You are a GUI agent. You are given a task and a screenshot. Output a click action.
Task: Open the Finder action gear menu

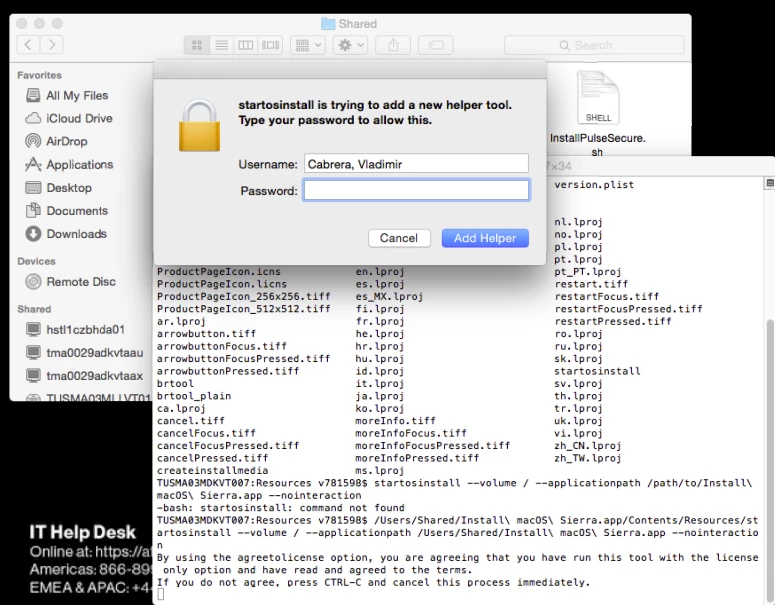point(350,45)
